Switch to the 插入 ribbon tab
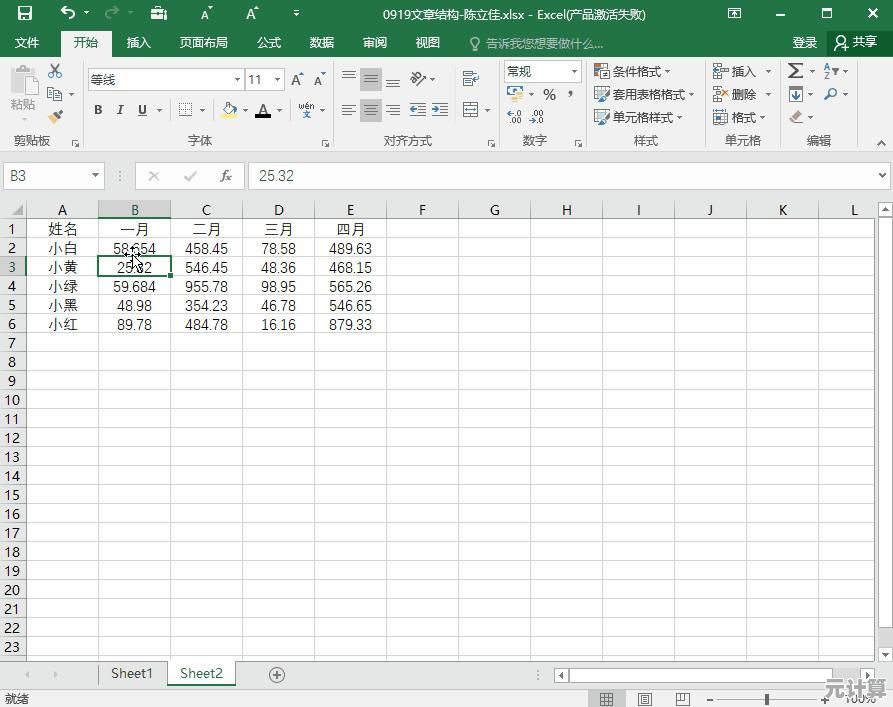 138,43
